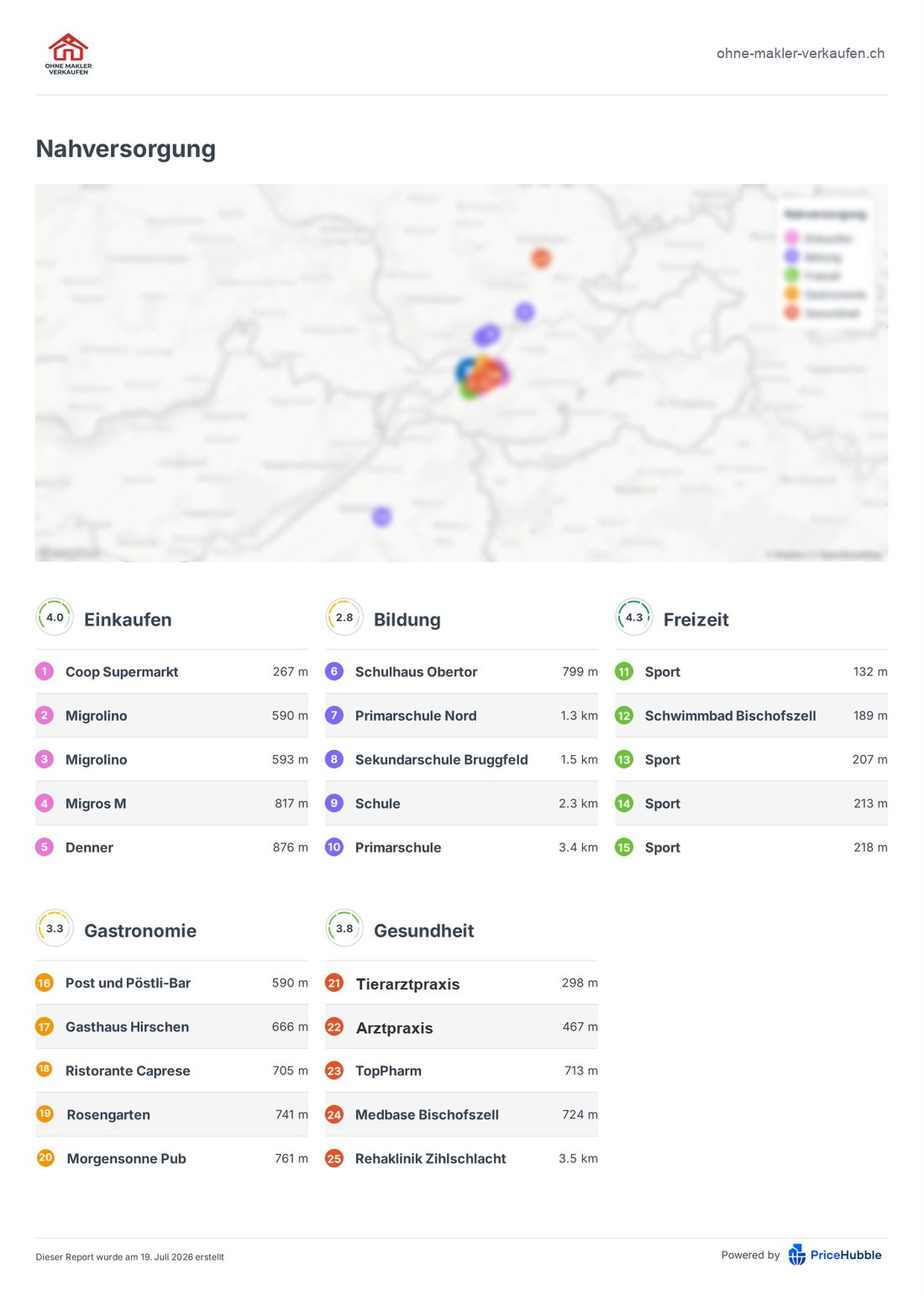This screenshot has height=1306, width=924.
Task: Select the Gesundheit category heading
Action: click(x=424, y=931)
